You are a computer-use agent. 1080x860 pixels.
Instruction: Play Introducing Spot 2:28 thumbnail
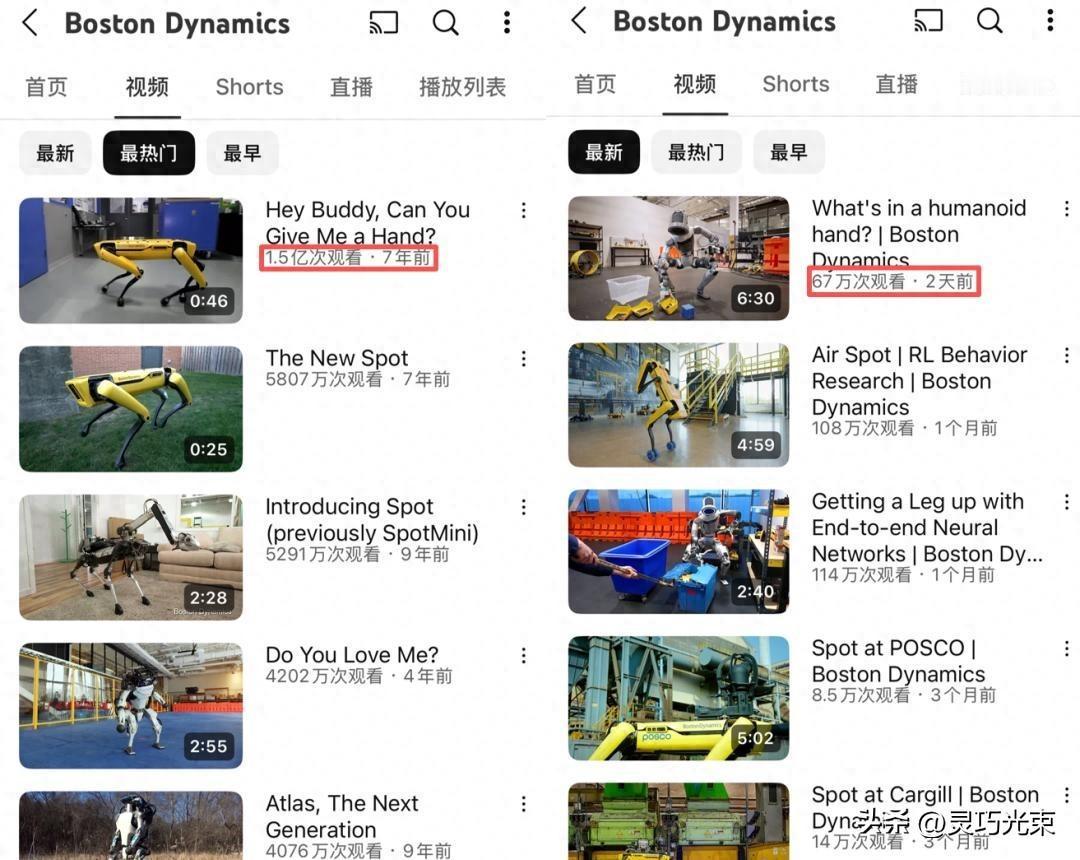[x=131, y=557]
